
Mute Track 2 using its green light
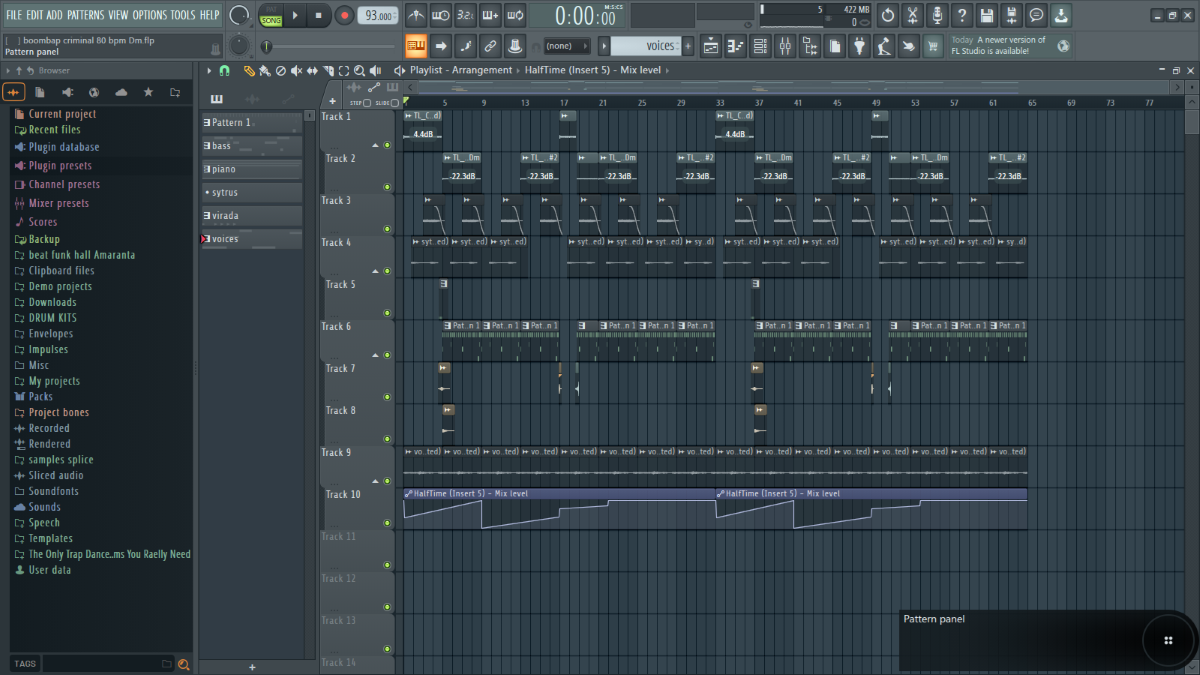tap(387, 187)
